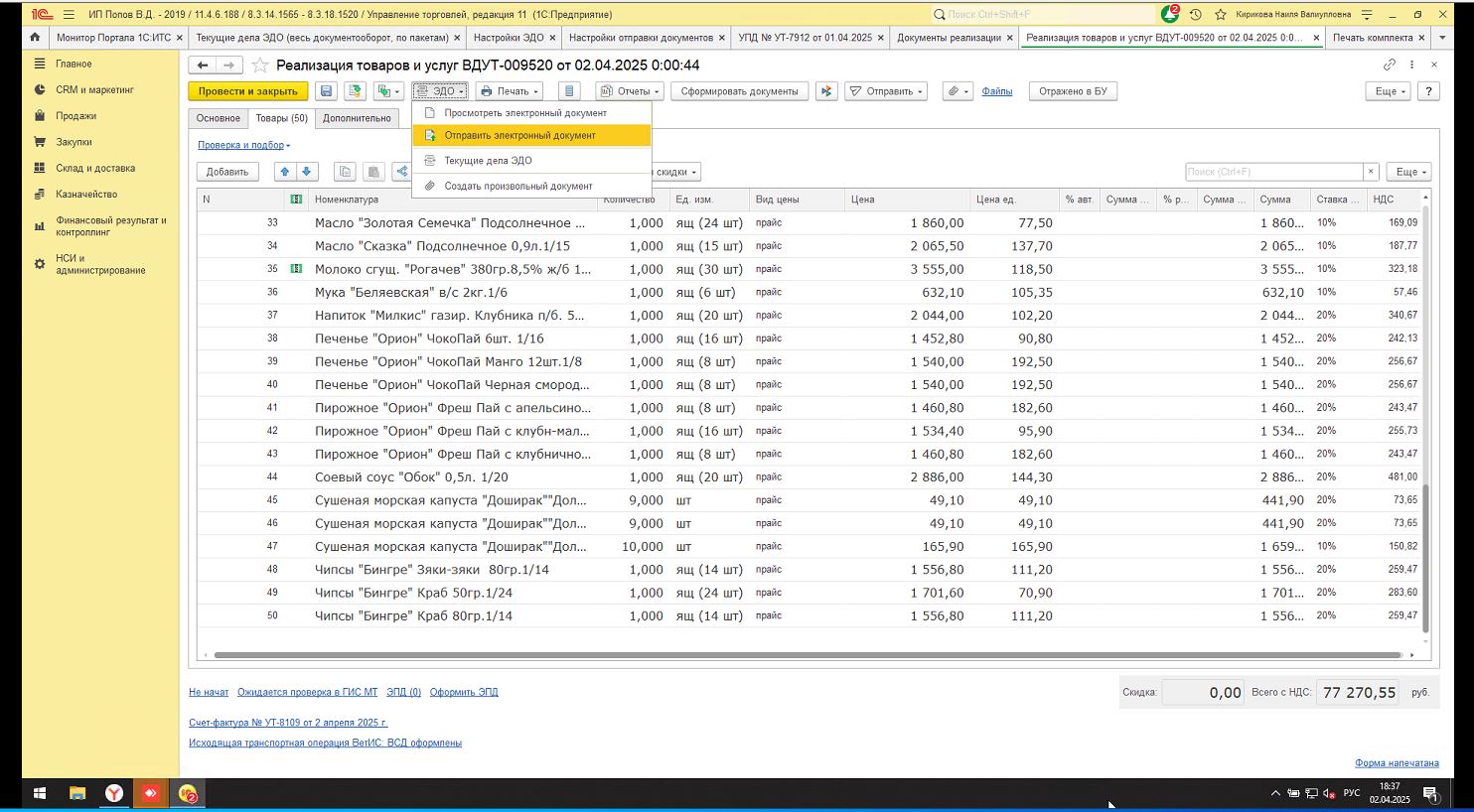The width and height of the screenshot is (1474, 812).
Task: Open the notifications bell icon
Action: pos(1170,14)
